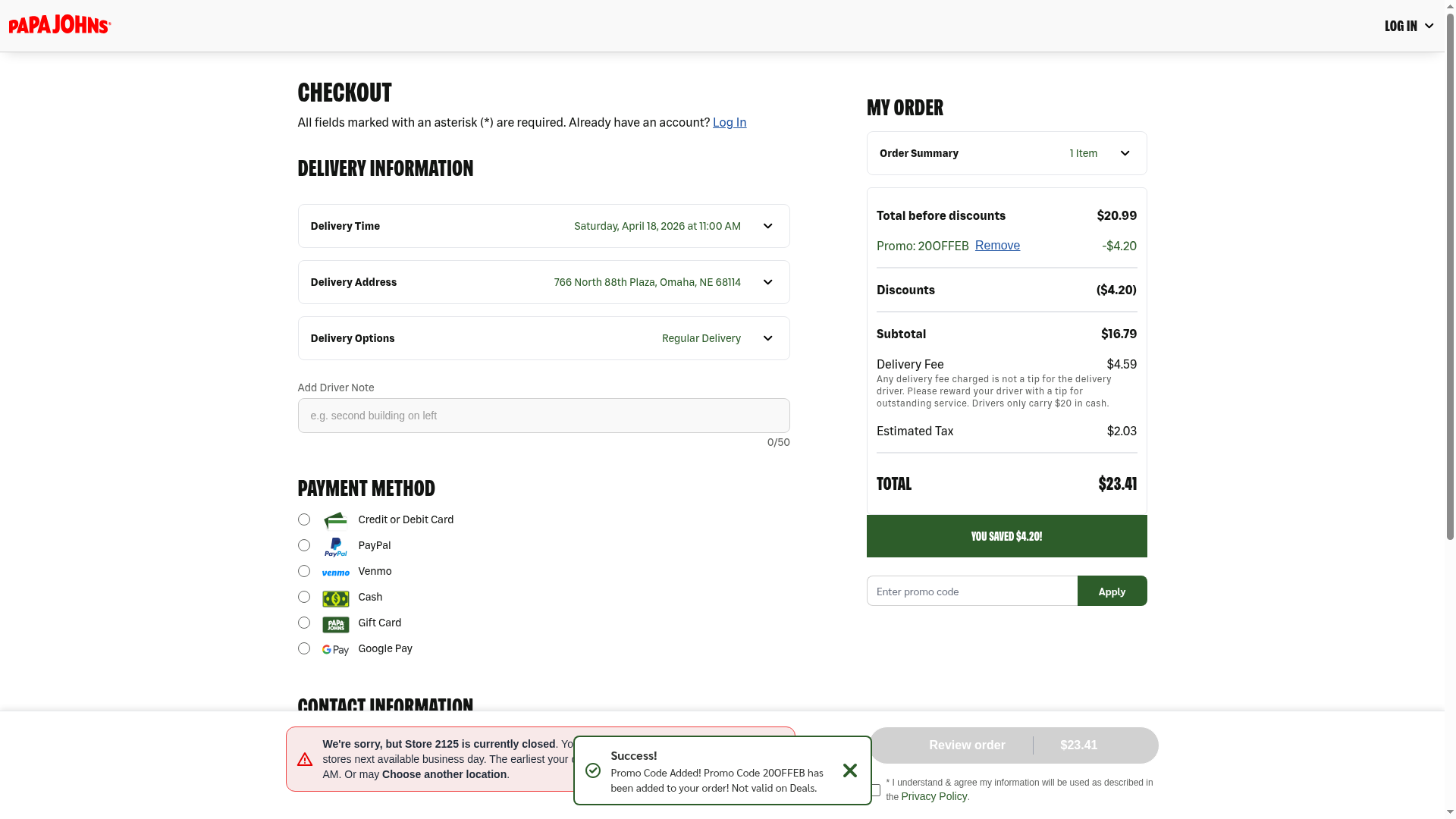Click the success checkmark circle icon

click(593, 770)
